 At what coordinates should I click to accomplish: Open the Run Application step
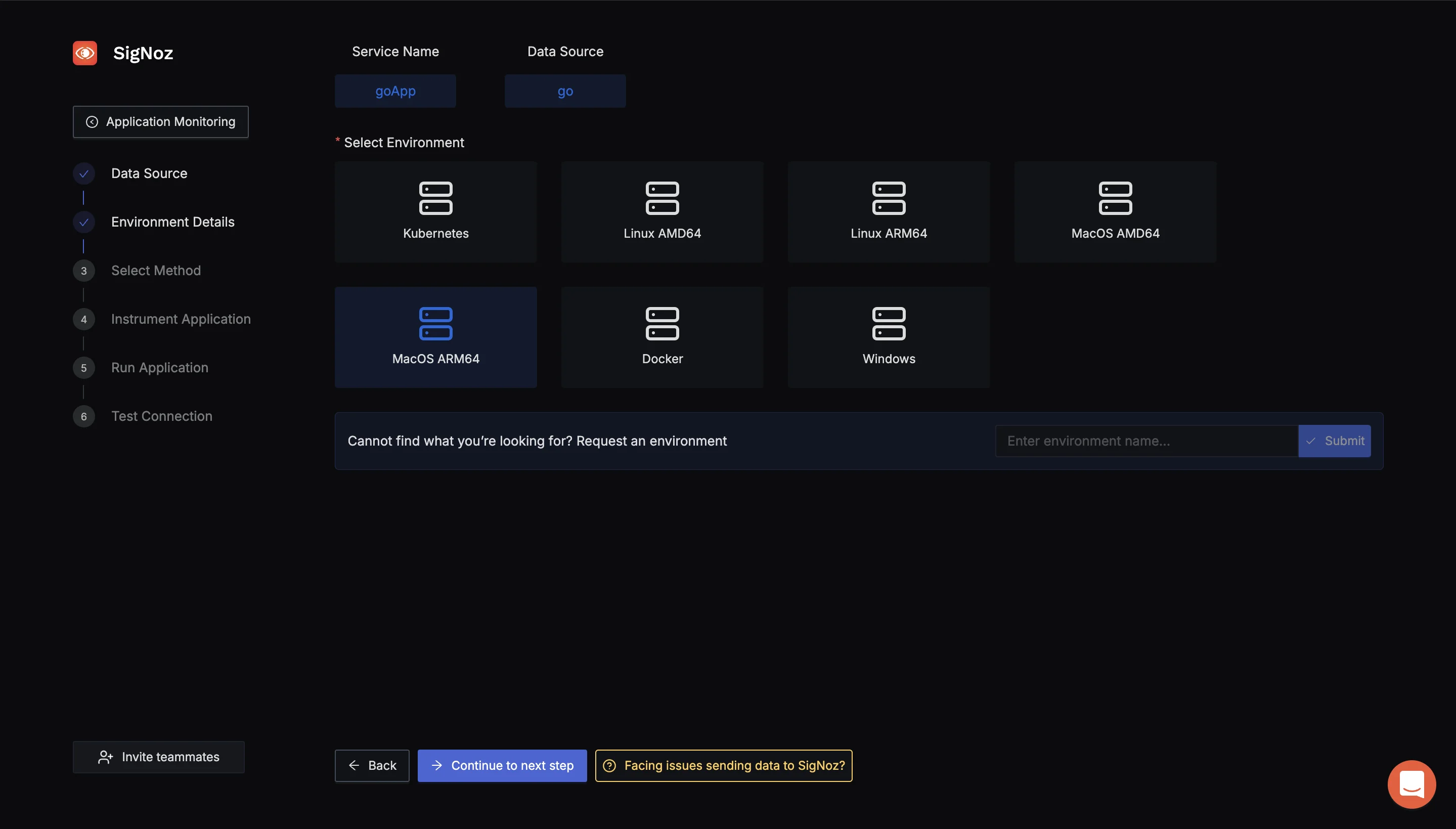pyautogui.click(x=160, y=368)
